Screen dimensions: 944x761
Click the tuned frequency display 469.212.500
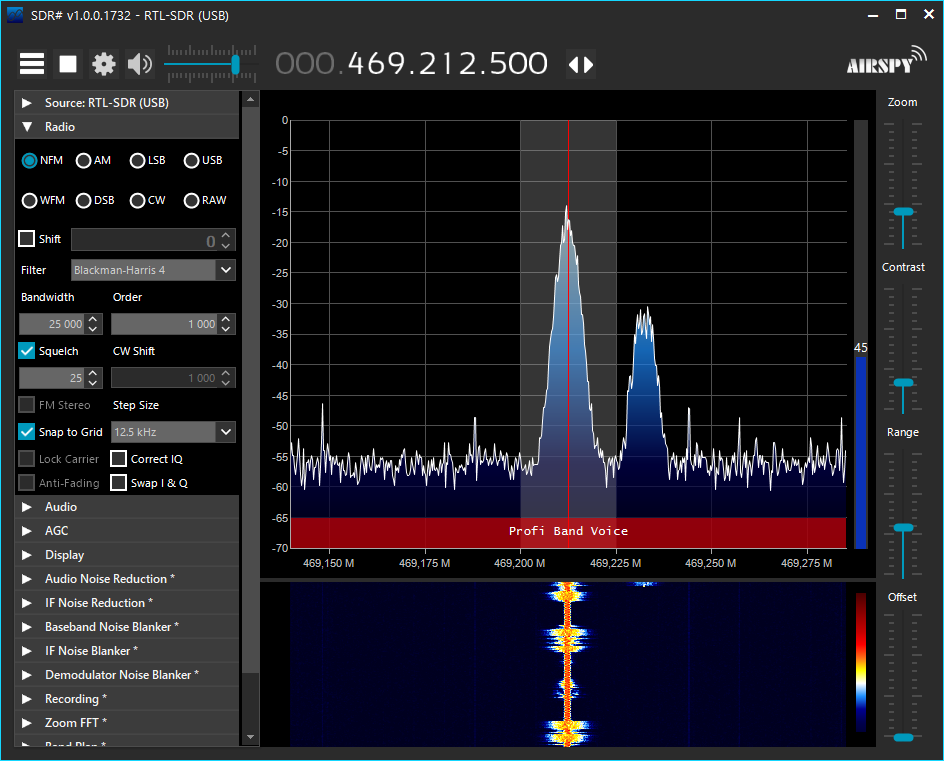tap(447, 63)
